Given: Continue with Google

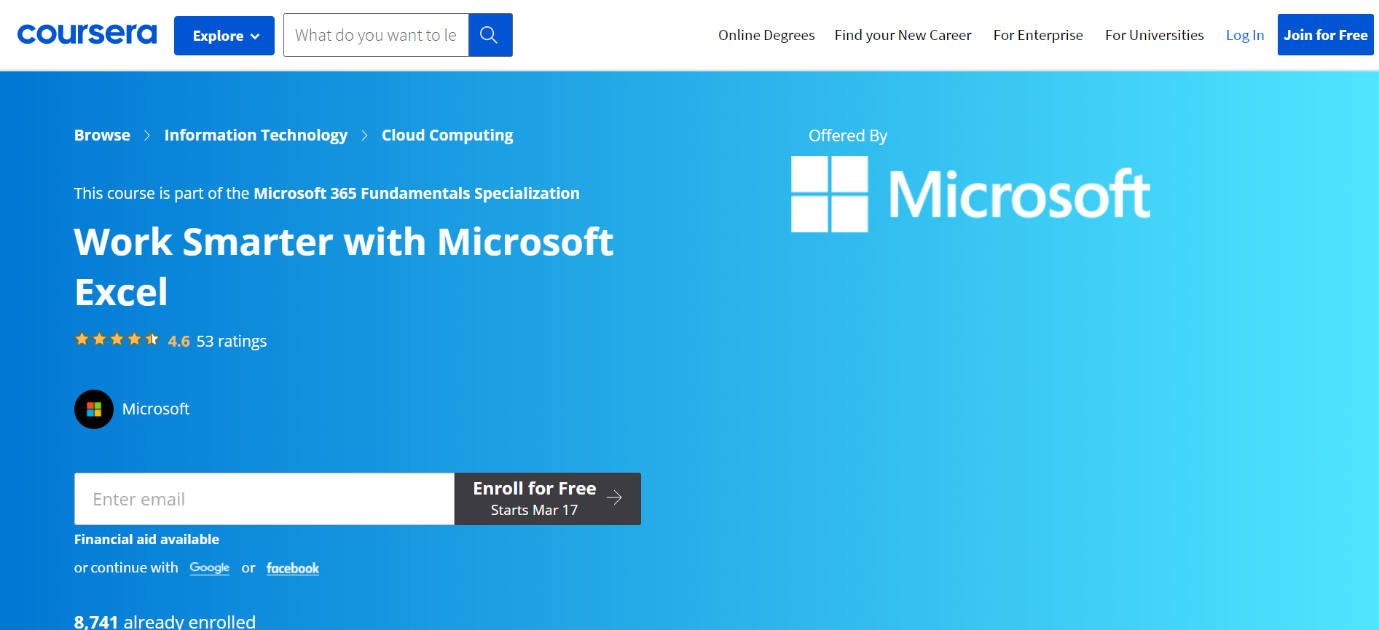Looking at the screenshot, I should point(210,568).
